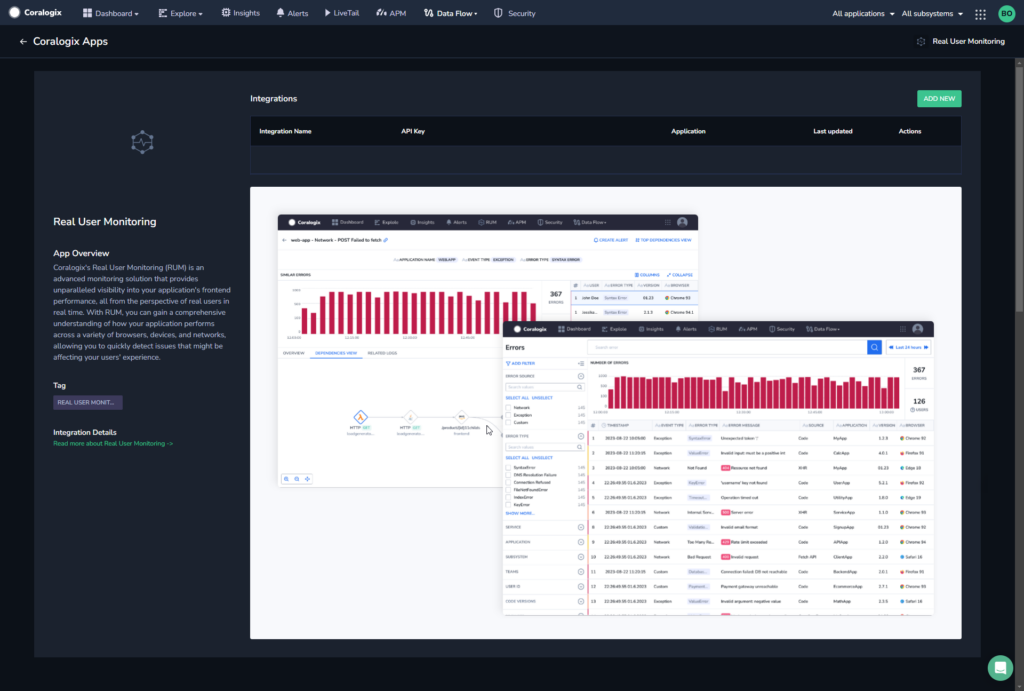Open the All subsystems filter dropdown

pyautogui.click(x=932, y=14)
